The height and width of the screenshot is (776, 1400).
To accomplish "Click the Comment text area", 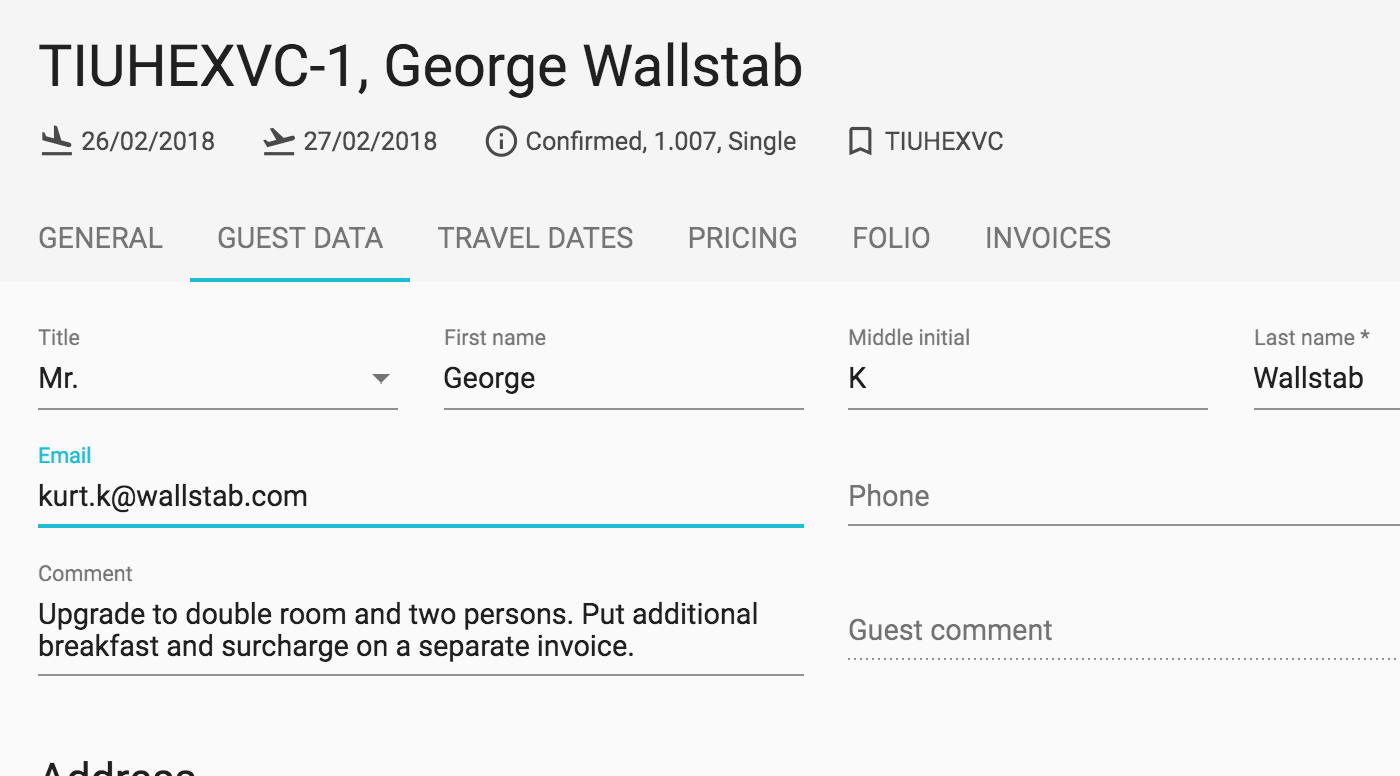I will click(x=421, y=630).
